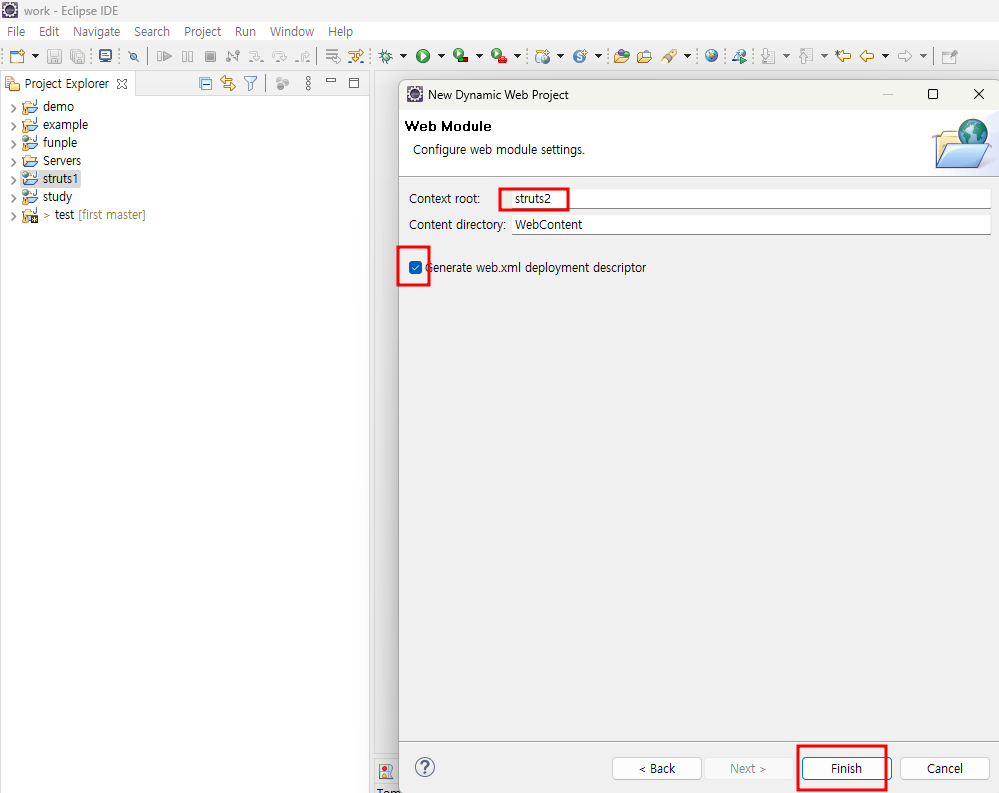The height and width of the screenshot is (793, 999).
Task: Open the New wizard dropdown arrow
Action: pyautogui.click(x=35, y=56)
